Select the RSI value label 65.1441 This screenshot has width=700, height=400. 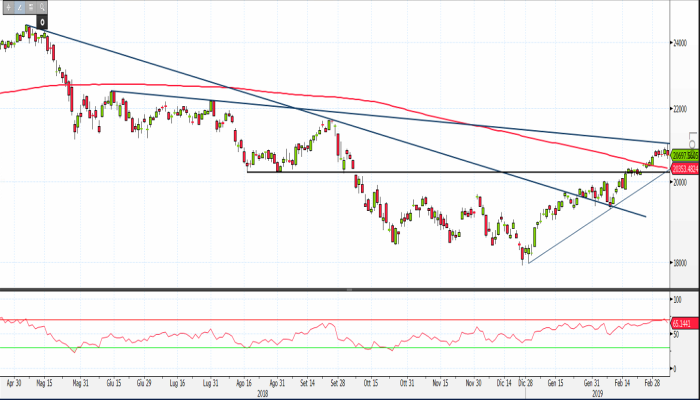coord(684,323)
